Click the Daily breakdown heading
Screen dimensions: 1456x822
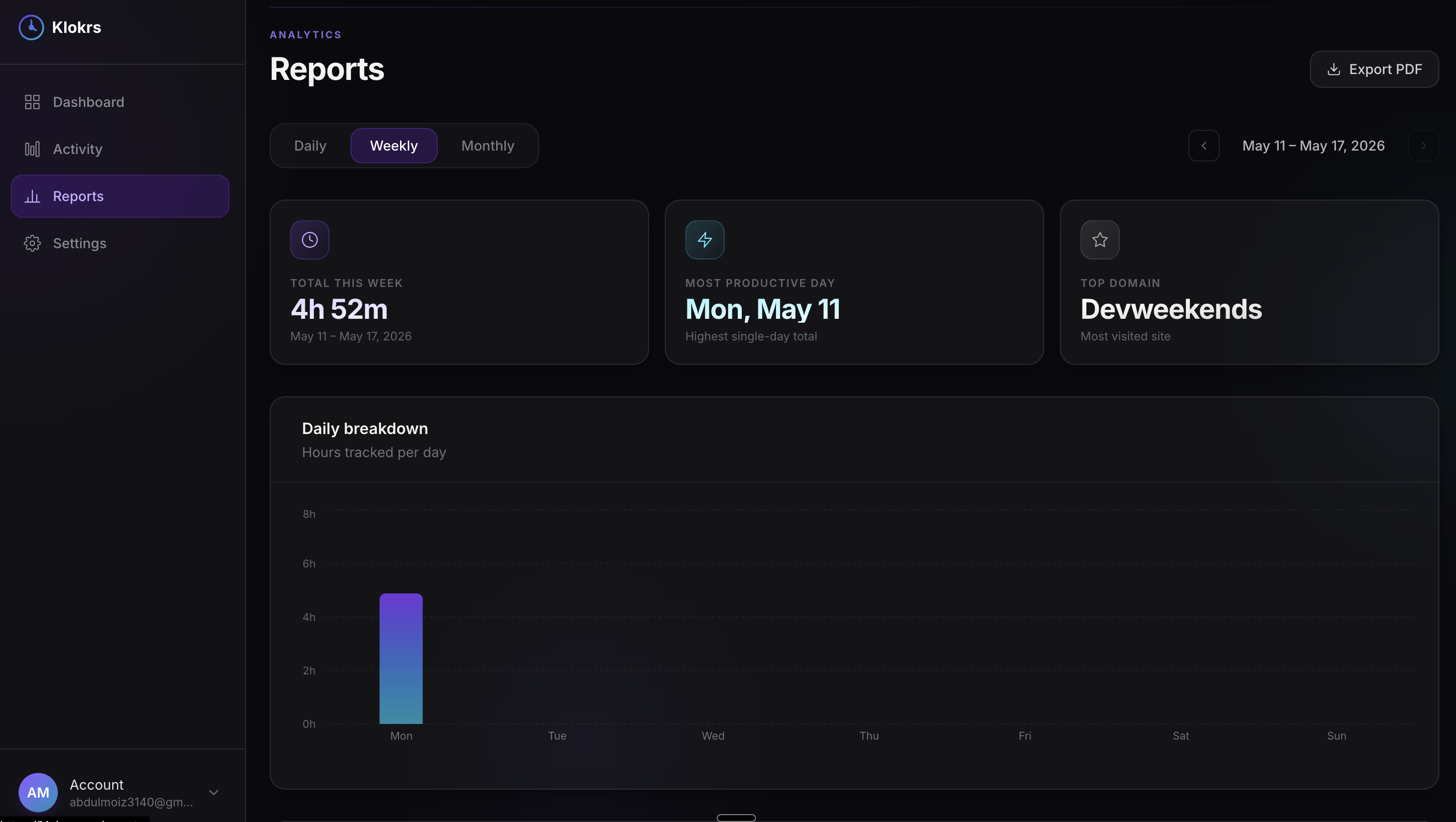365,429
